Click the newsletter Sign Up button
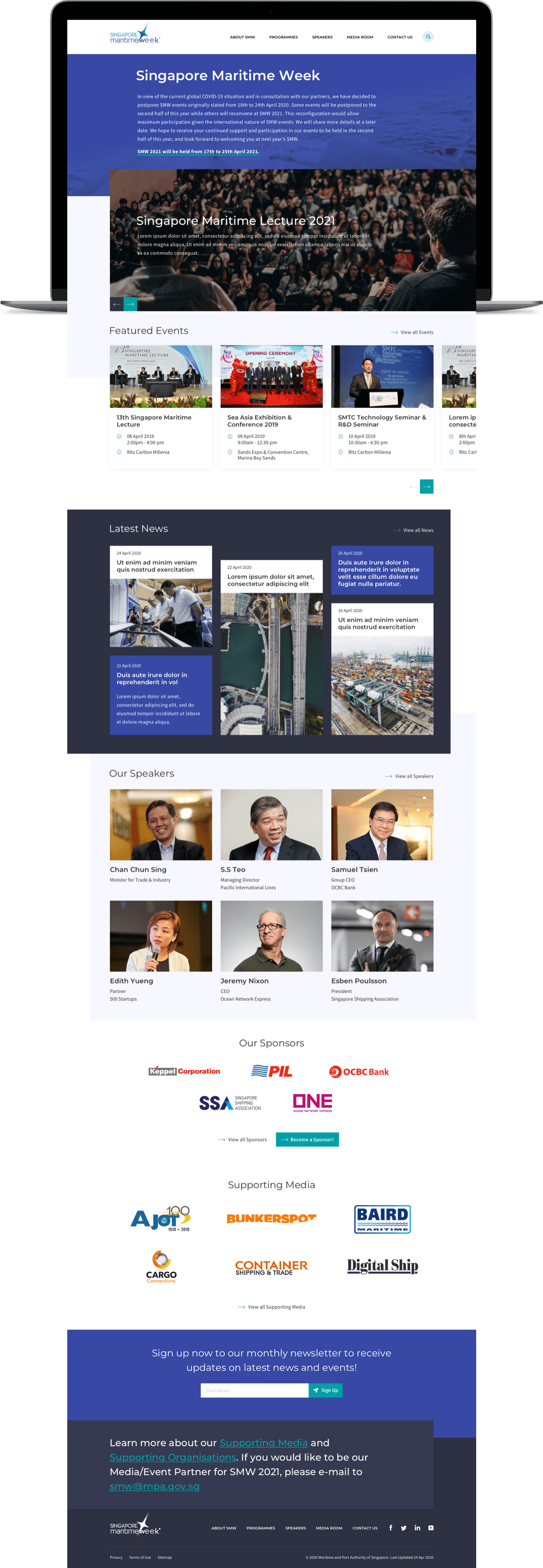The height and width of the screenshot is (1568, 543). (325, 1390)
